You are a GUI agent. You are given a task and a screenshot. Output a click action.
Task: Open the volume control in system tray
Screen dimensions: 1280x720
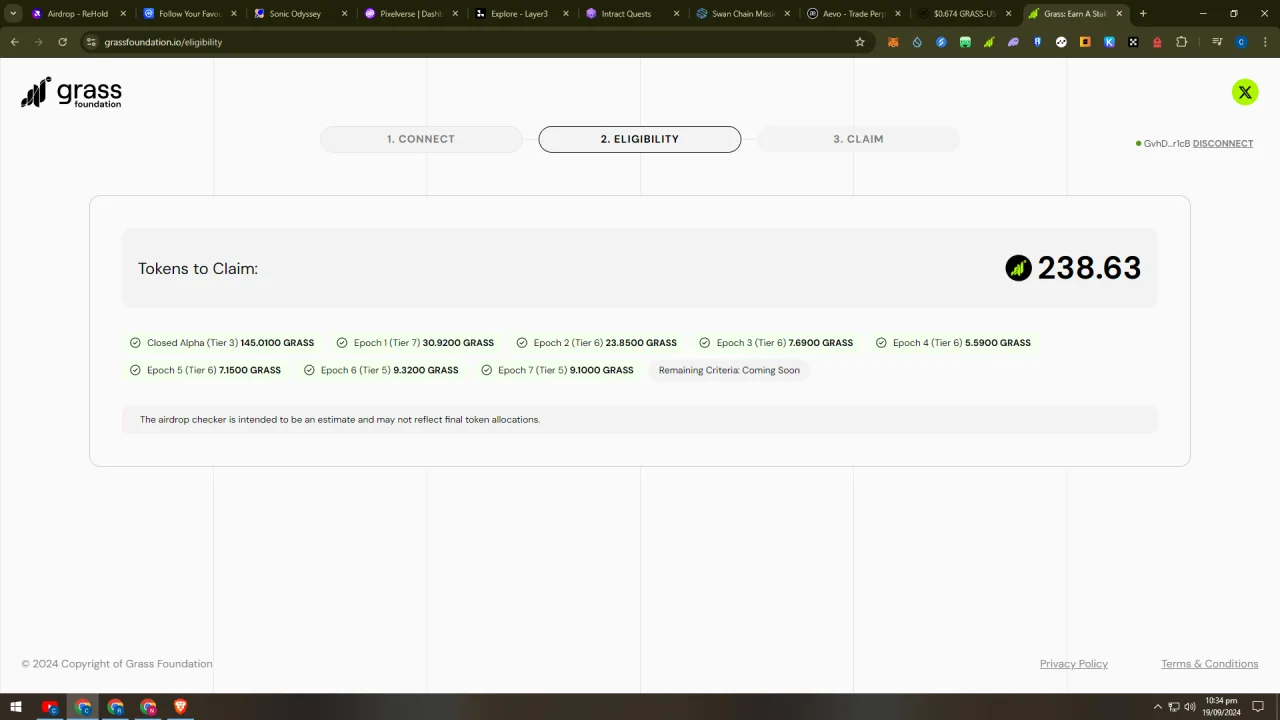(x=1190, y=707)
